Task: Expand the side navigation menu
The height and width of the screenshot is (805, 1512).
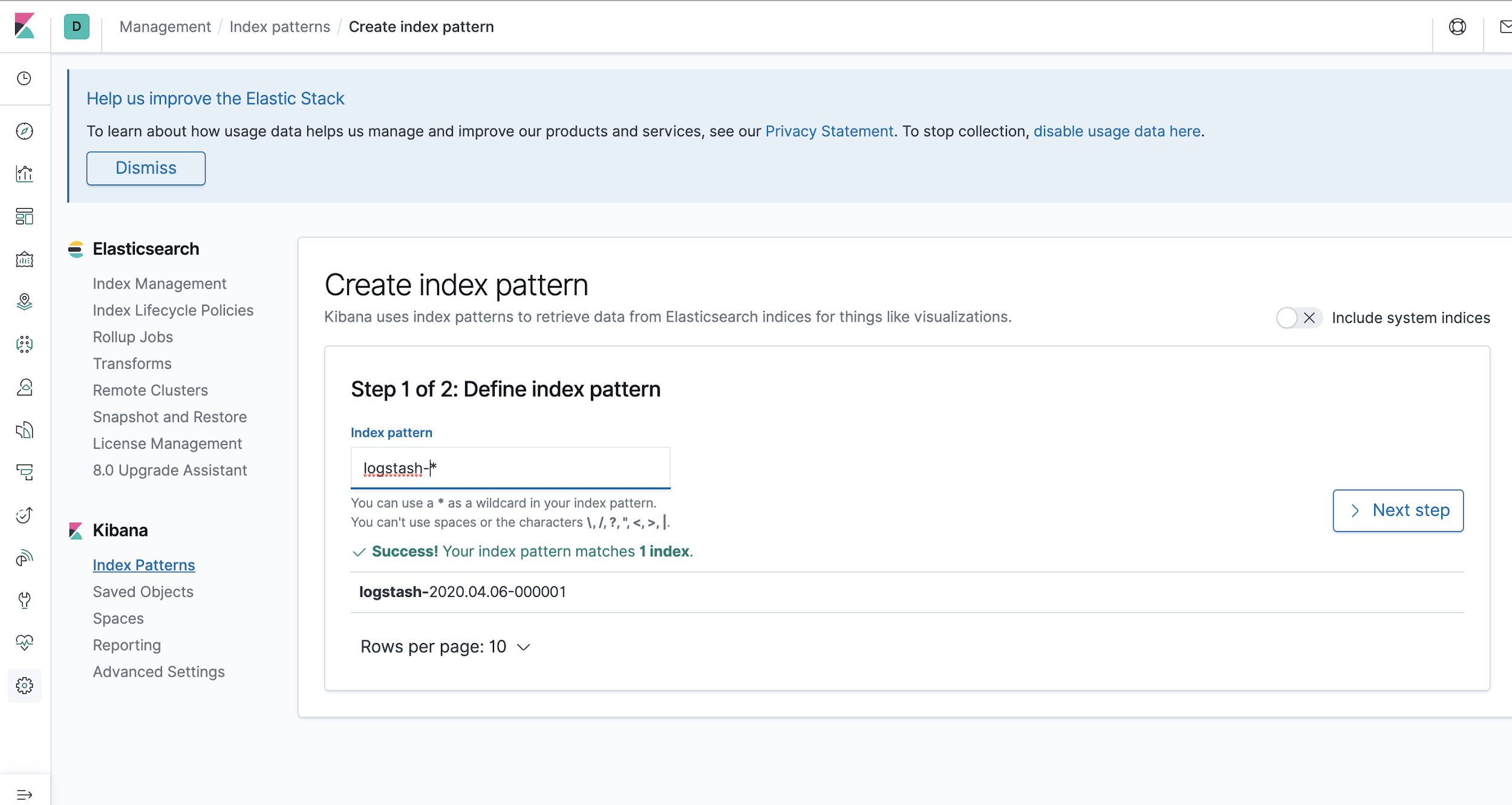Action: (x=24, y=794)
